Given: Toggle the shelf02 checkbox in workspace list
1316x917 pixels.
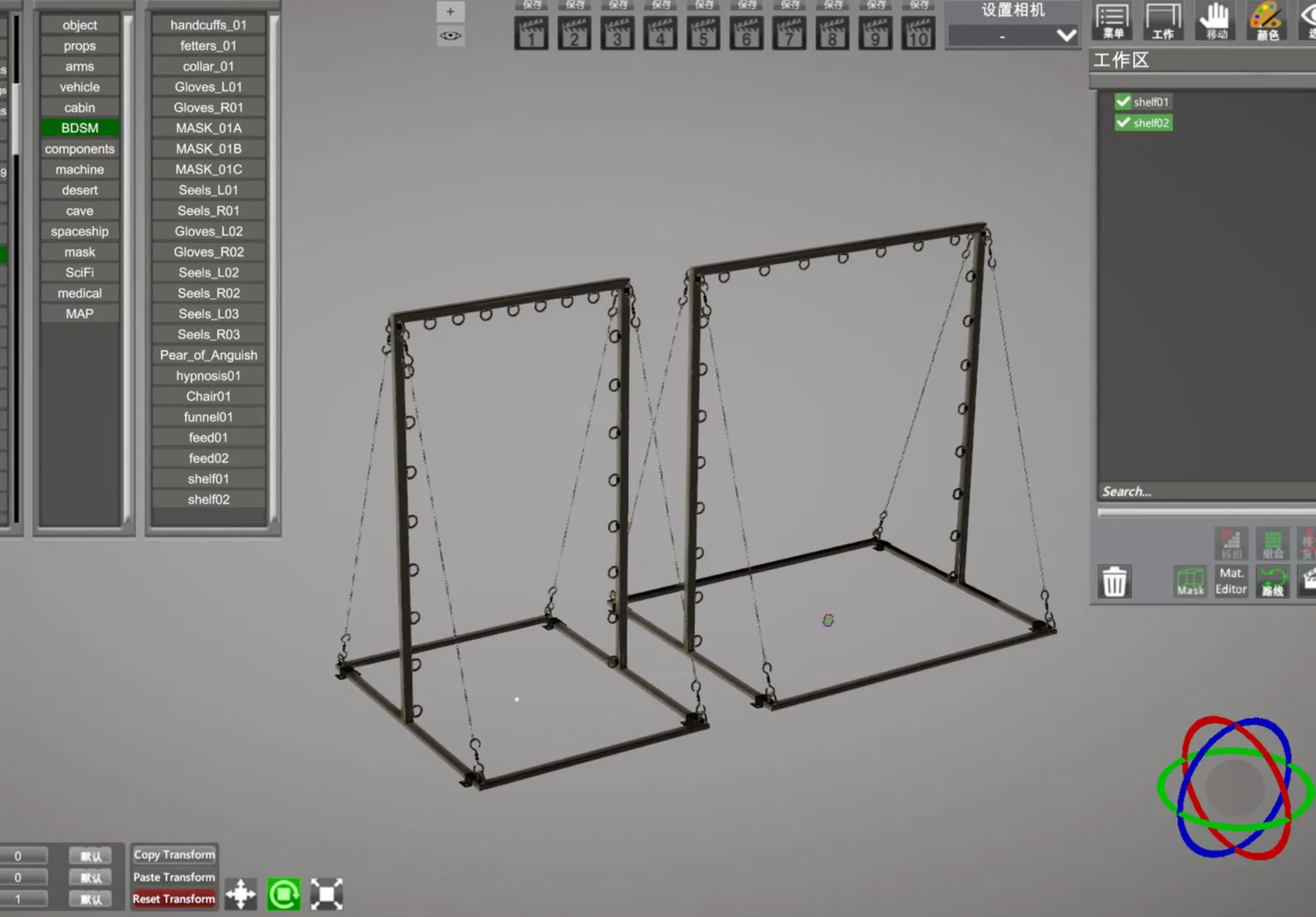Looking at the screenshot, I should (x=1123, y=123).
